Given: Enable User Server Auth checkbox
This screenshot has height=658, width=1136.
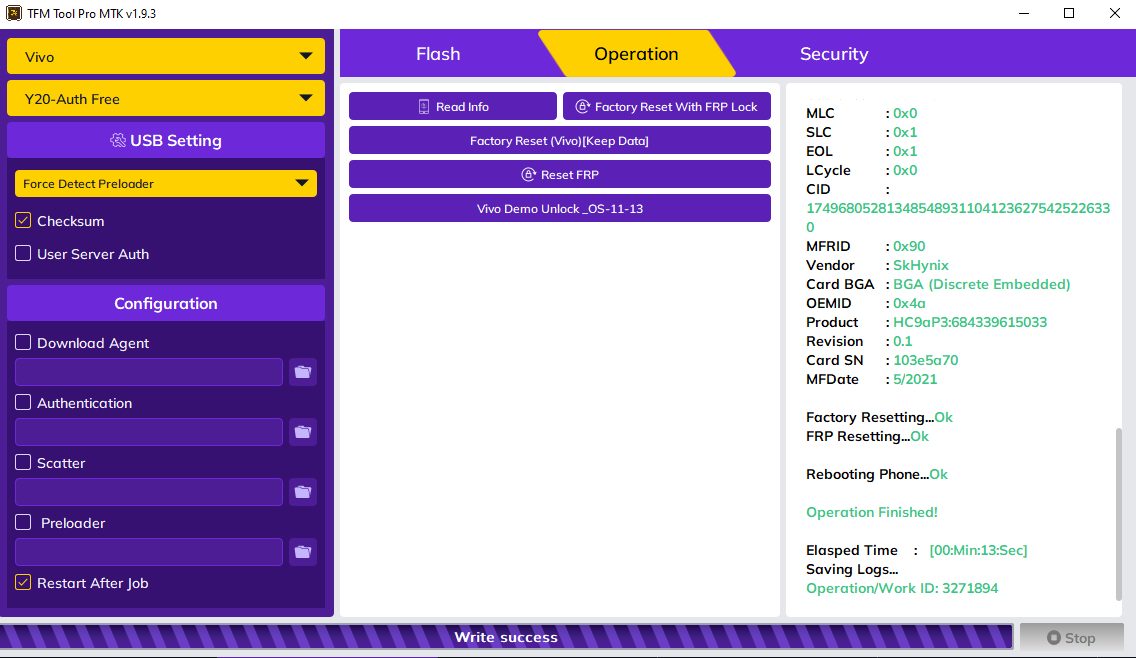Looking at the screenshot, I should point(23,254).
